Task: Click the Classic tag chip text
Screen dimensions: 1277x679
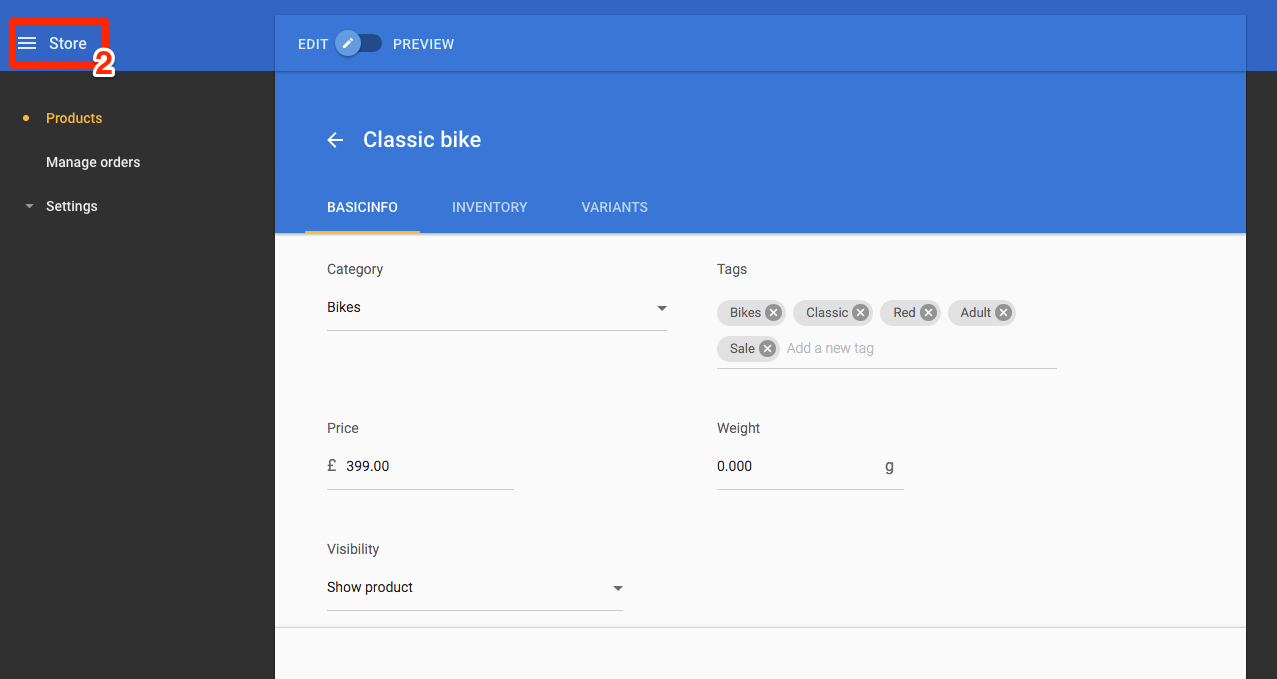Action: pos(827,313)
